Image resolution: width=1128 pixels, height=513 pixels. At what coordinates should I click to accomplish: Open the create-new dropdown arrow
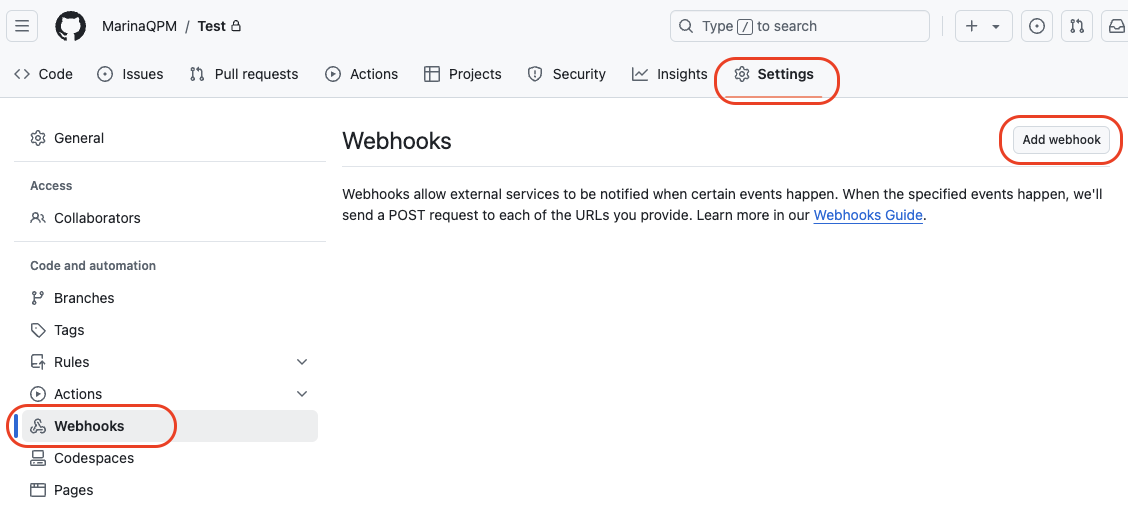996,27
